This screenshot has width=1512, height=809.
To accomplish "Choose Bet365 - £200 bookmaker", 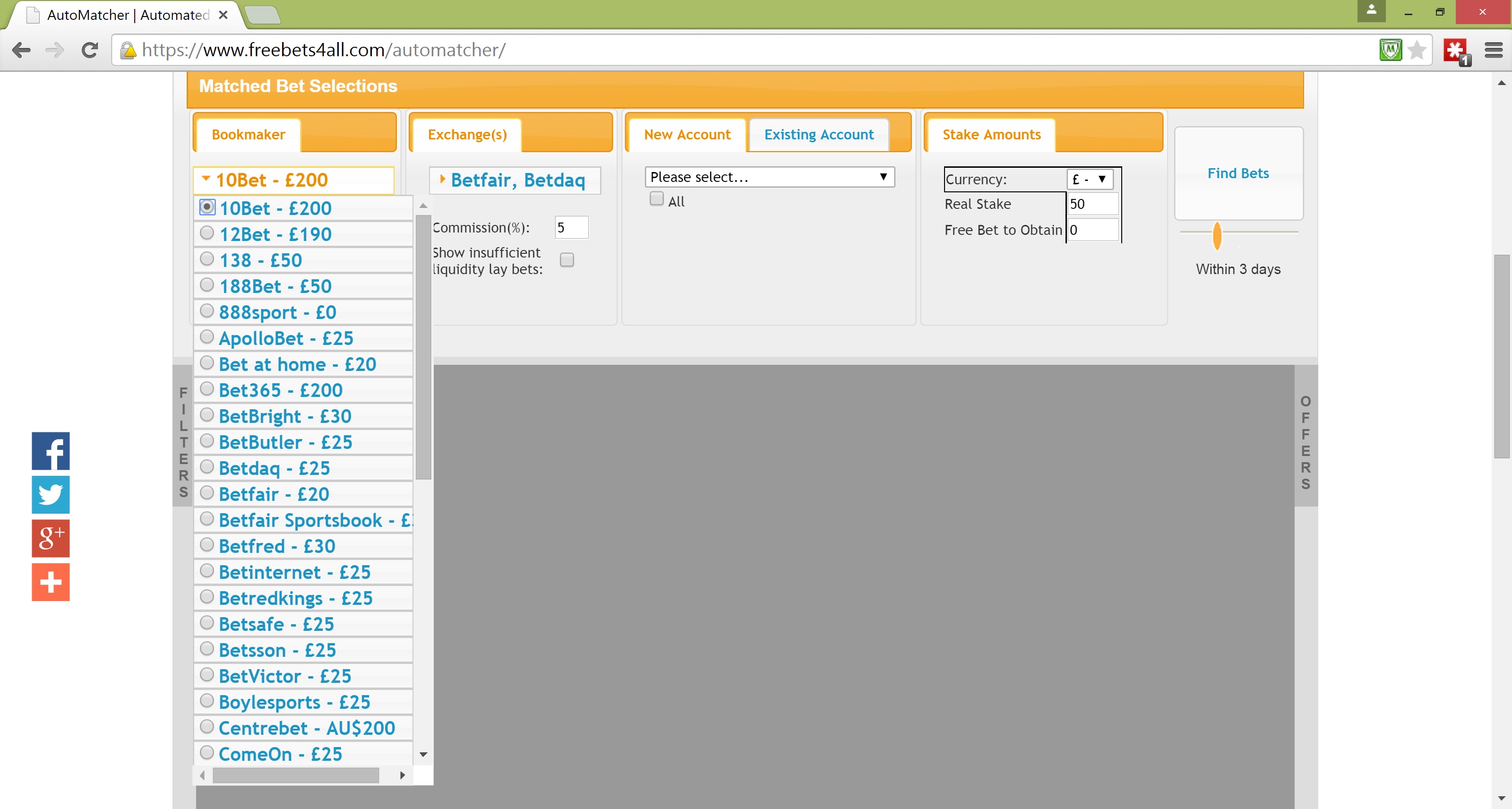I will click(303, 390).
